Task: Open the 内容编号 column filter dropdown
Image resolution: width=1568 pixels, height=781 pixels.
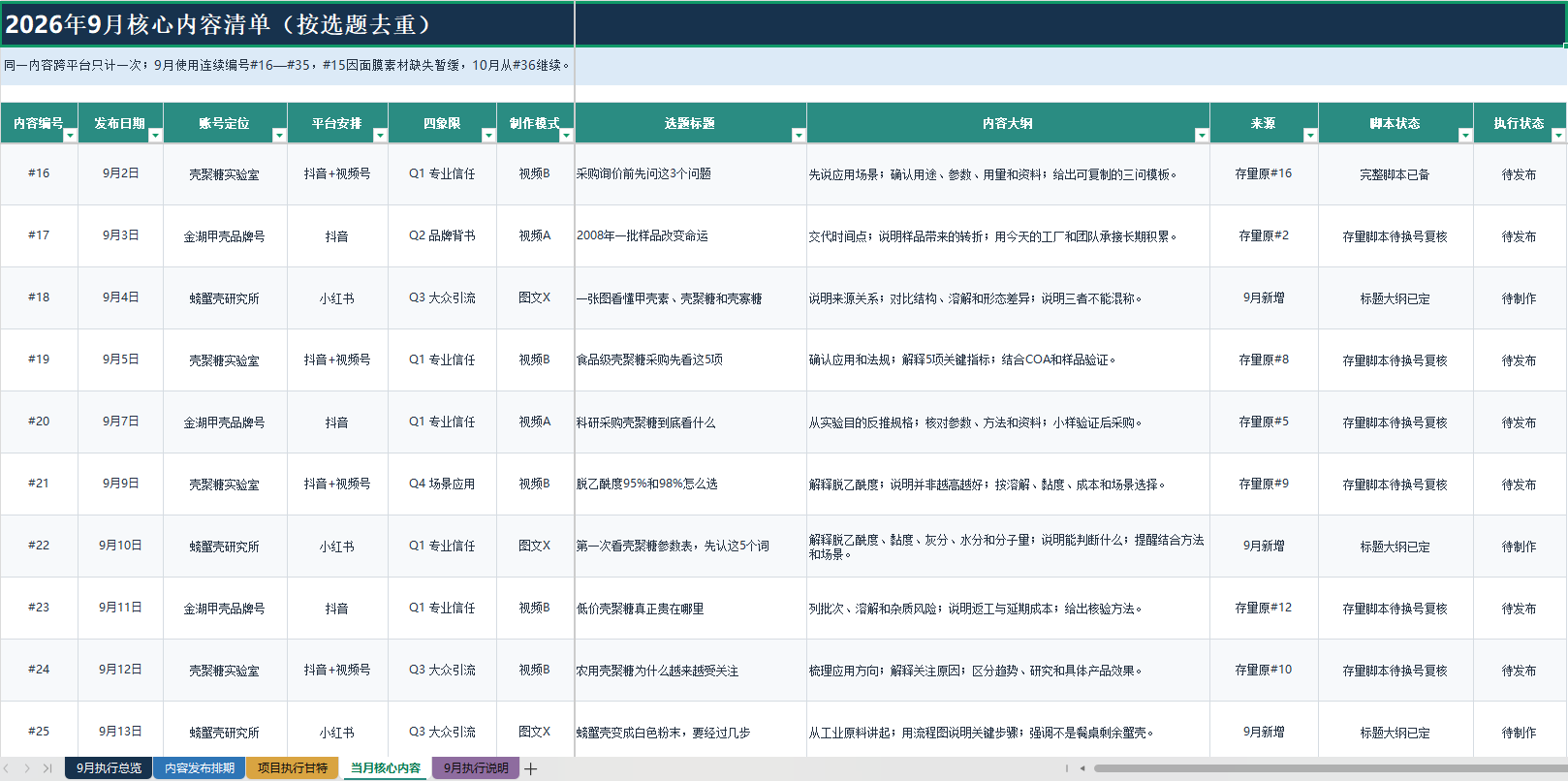Action: [x=70, y=136]
